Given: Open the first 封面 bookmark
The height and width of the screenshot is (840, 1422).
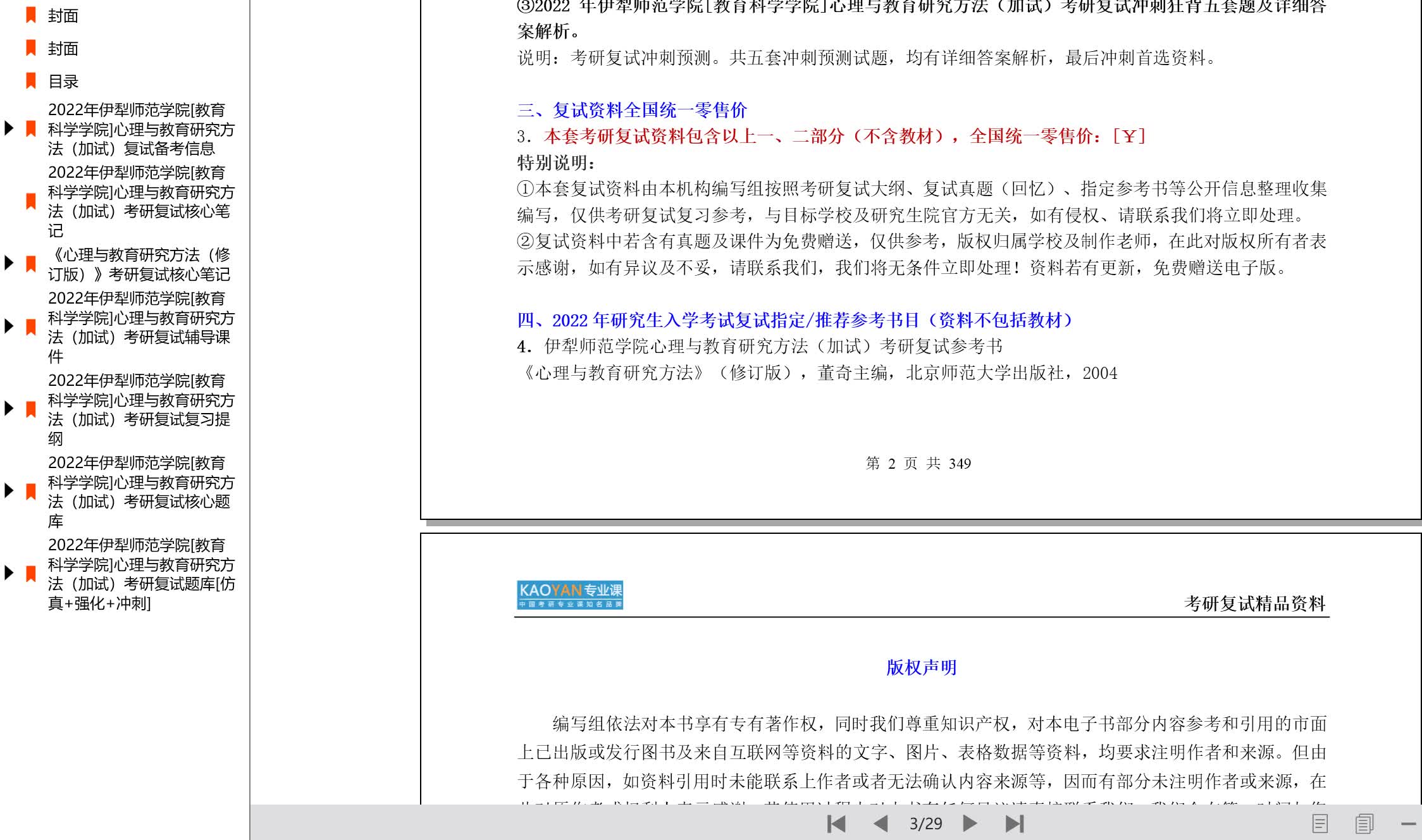Looking at the screenshot, I should coord(63,16).
